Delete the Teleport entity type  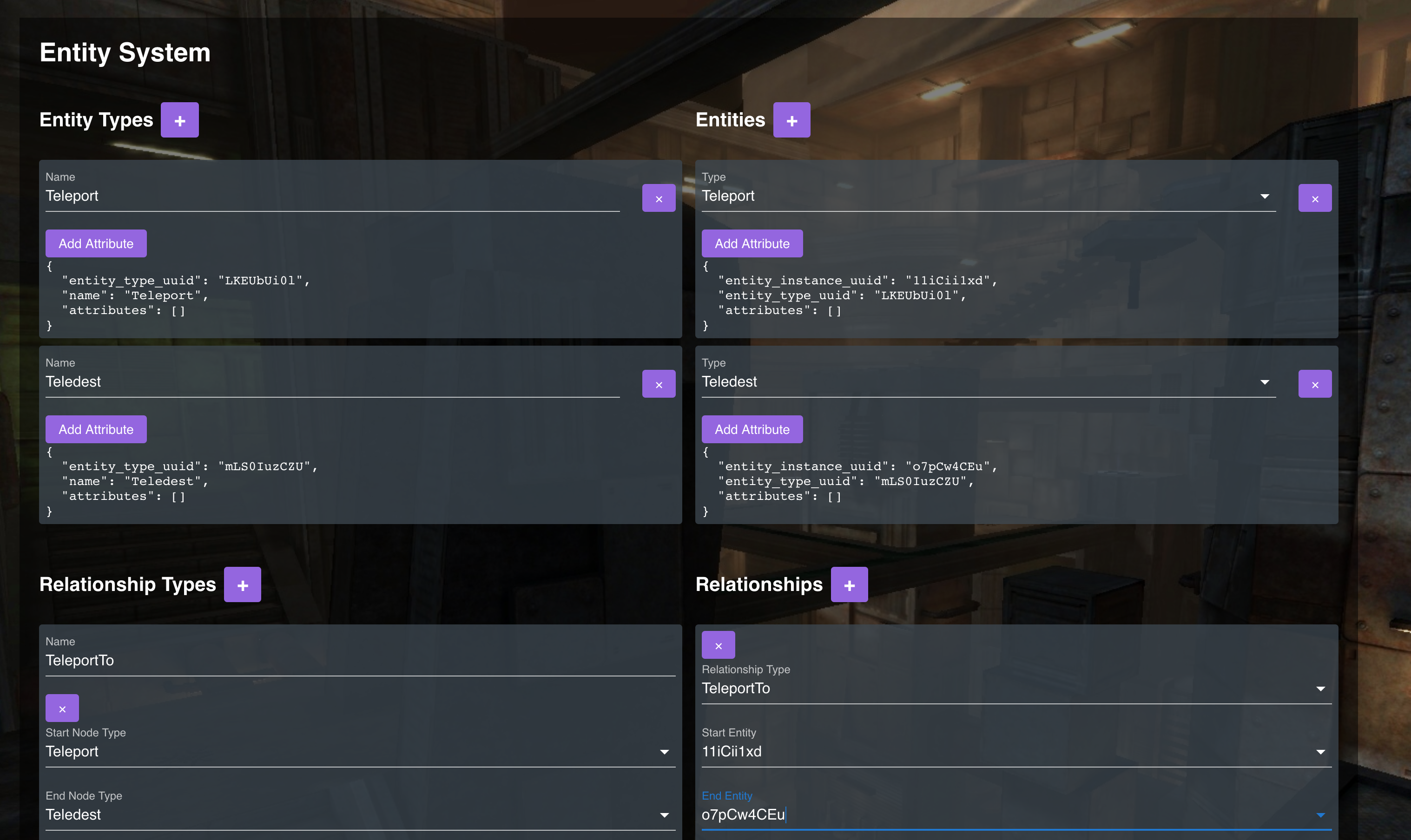[x=659, y=198]
